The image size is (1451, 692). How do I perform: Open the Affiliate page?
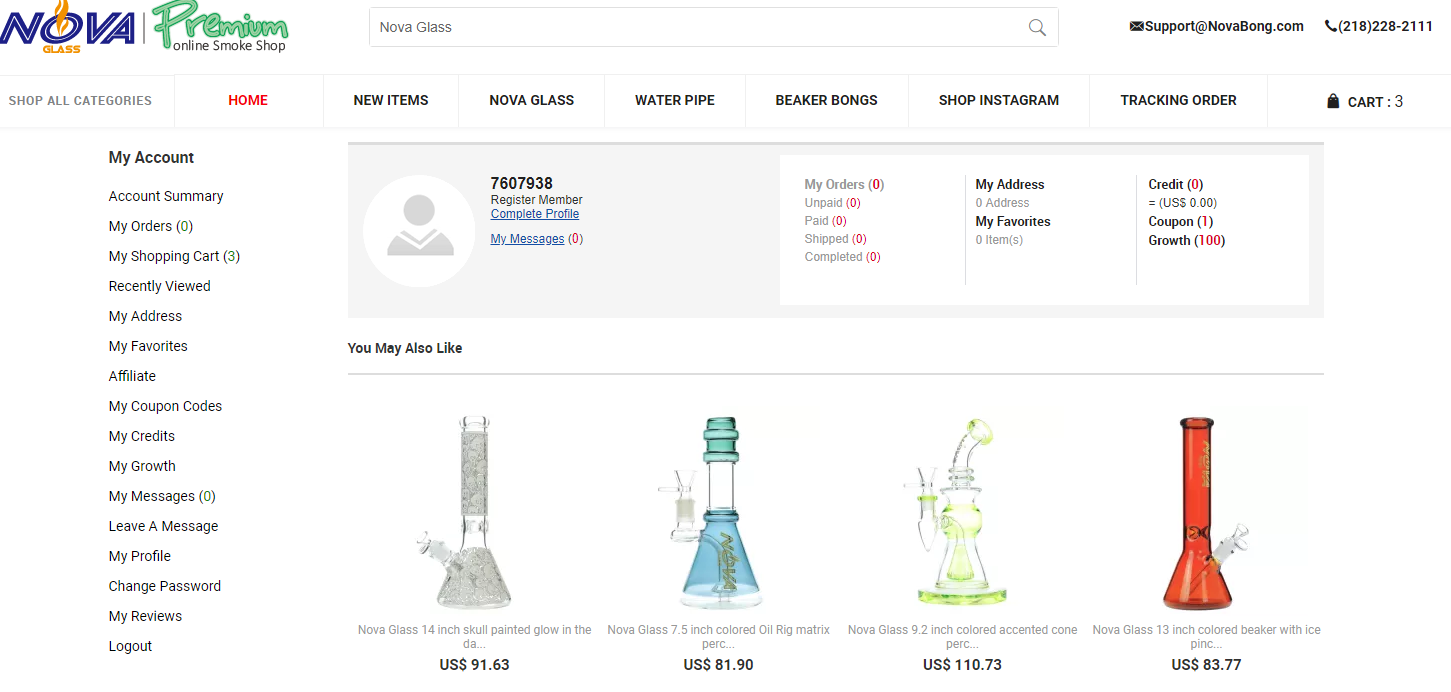[132, 376]
